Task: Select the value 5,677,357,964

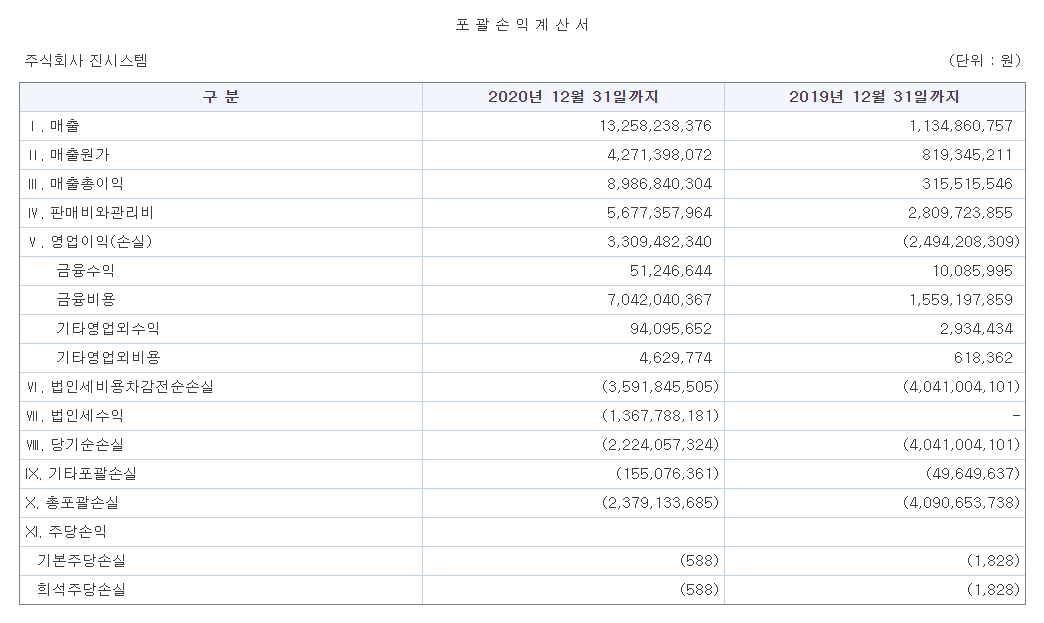Action: 659,213
